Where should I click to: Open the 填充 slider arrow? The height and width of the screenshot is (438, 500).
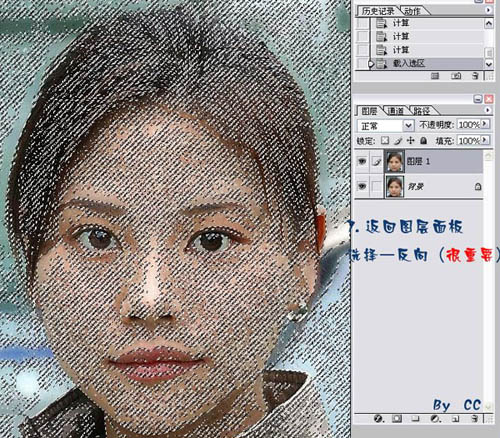click(x=485, y=140)
